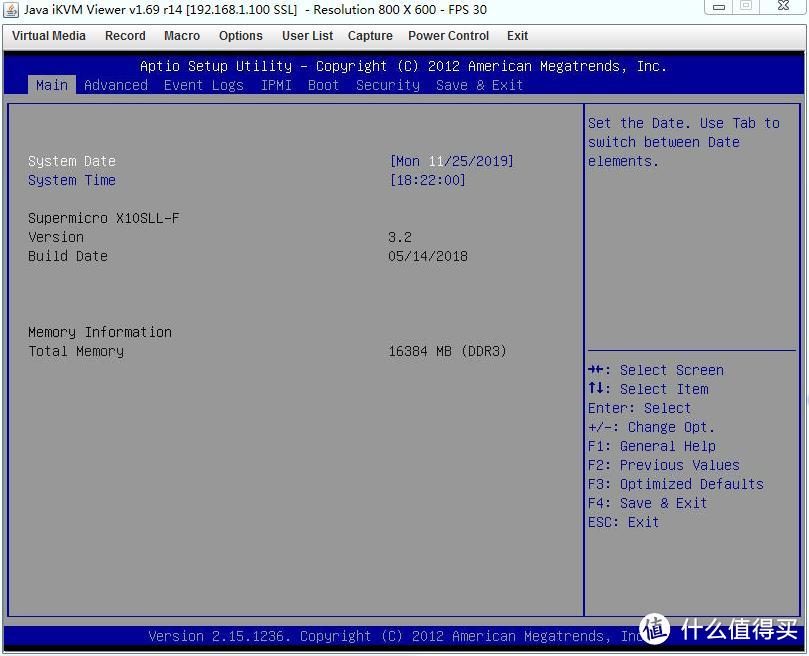
Task: Select the Main BIOS tab
Action: 52,85
